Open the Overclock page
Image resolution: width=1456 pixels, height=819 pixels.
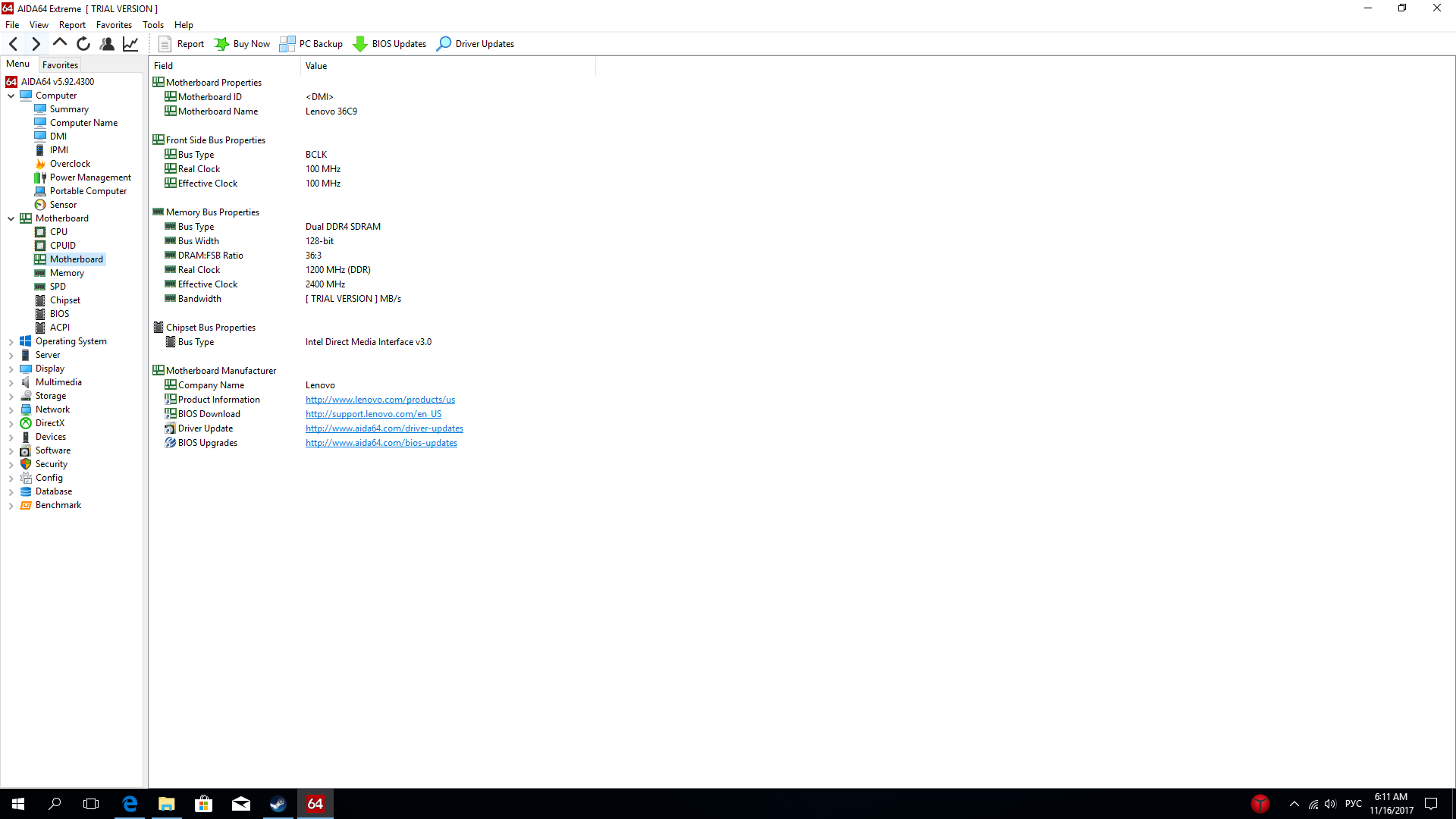(x=70, y=164)
